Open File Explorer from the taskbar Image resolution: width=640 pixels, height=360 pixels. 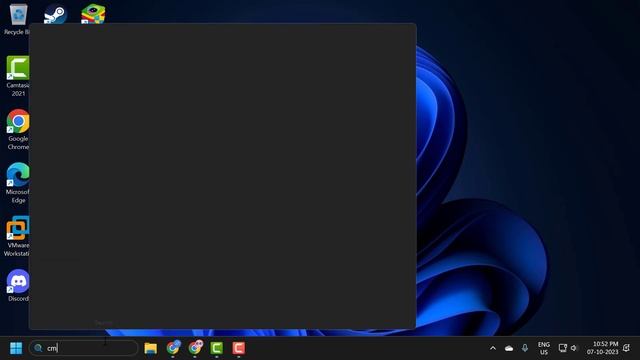point(151,348)
